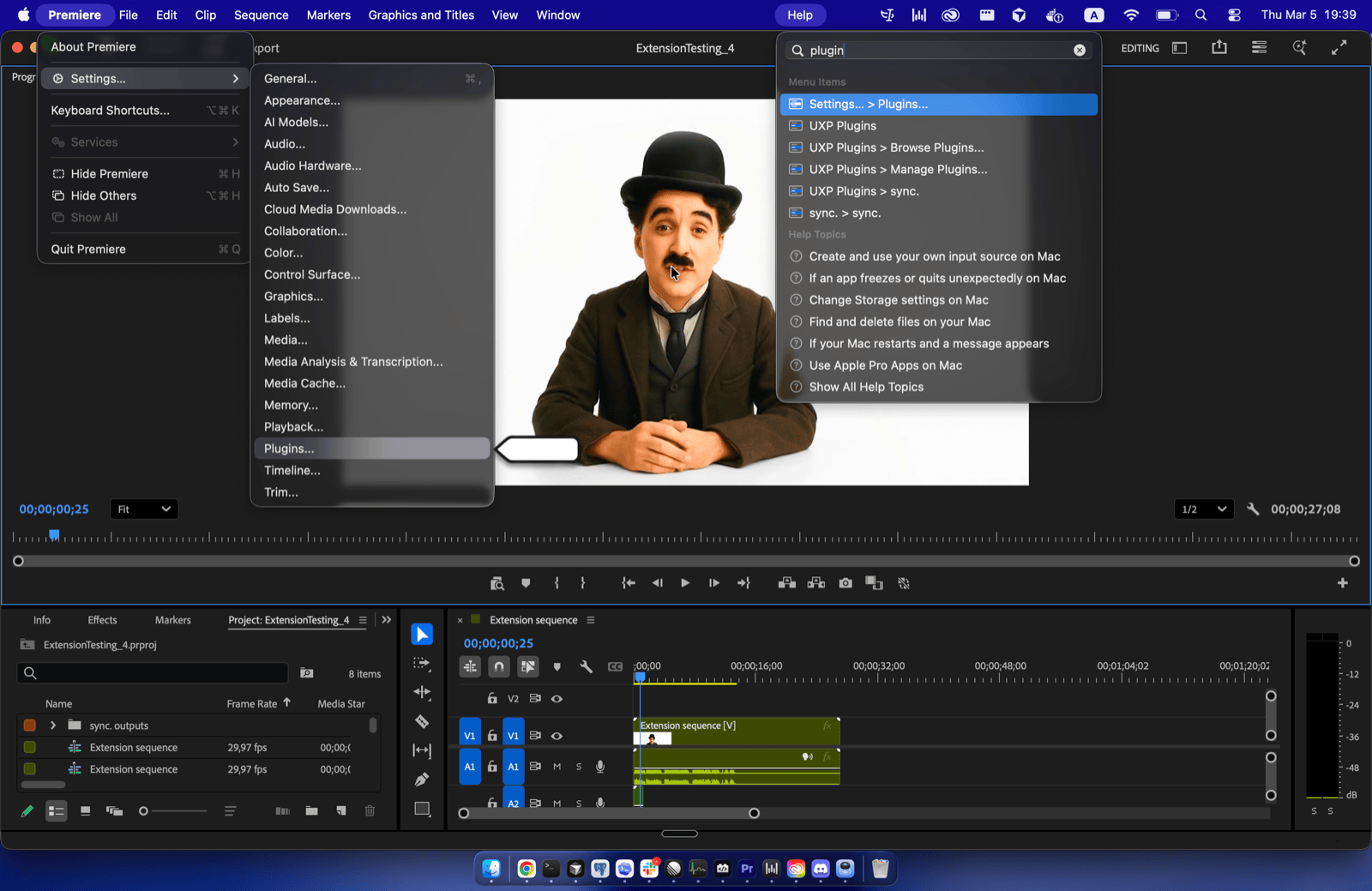1372x891 pixels.
Task: Click Show All Help Topics
Action: [x=866, y=387]
